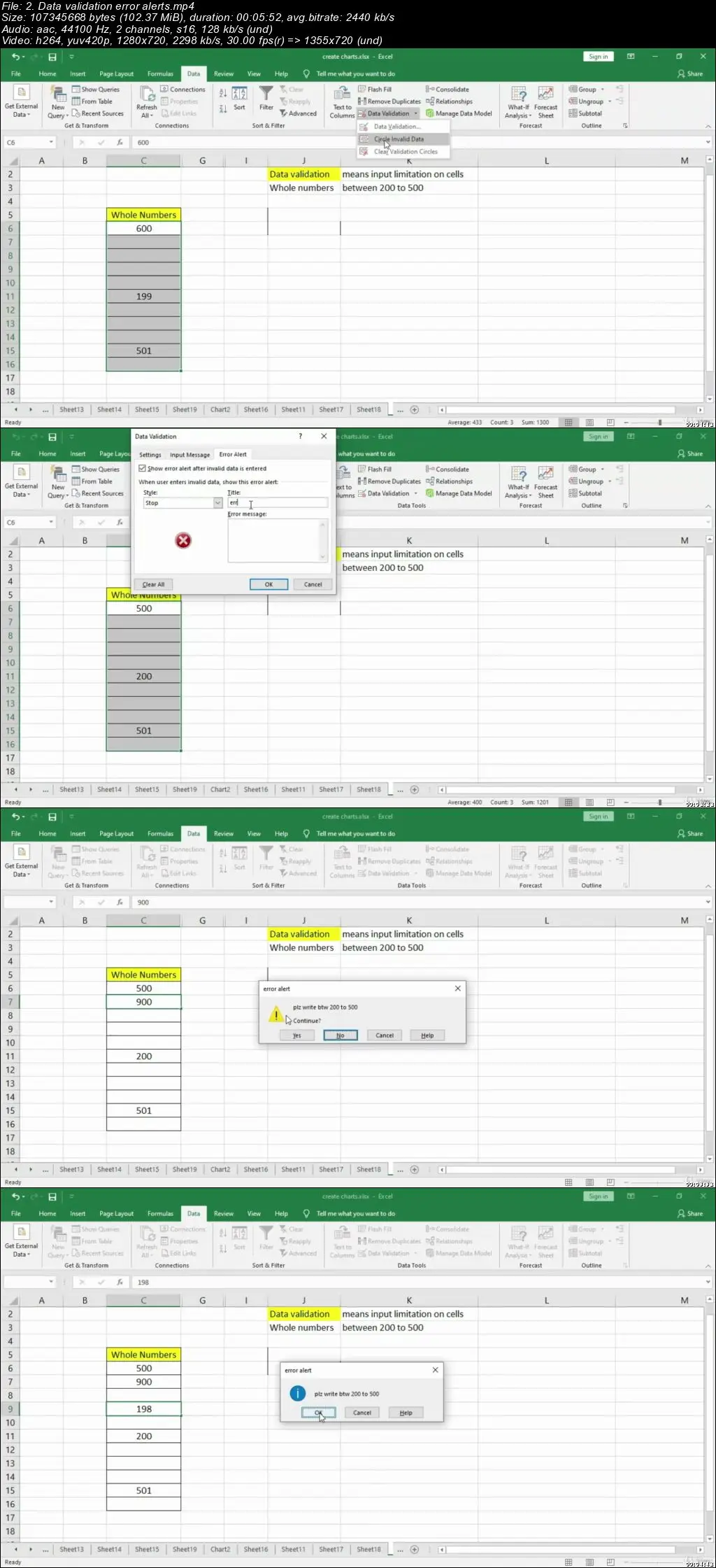
Task: Click the Consolidate icon in the top frame
Action: (430, 90)
